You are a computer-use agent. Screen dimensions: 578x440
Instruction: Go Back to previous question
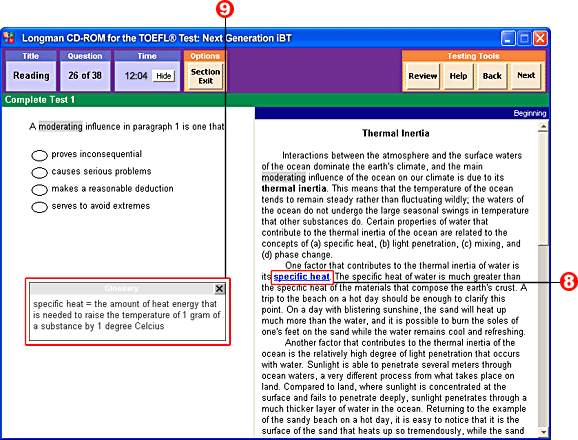(x=492, y=76)
